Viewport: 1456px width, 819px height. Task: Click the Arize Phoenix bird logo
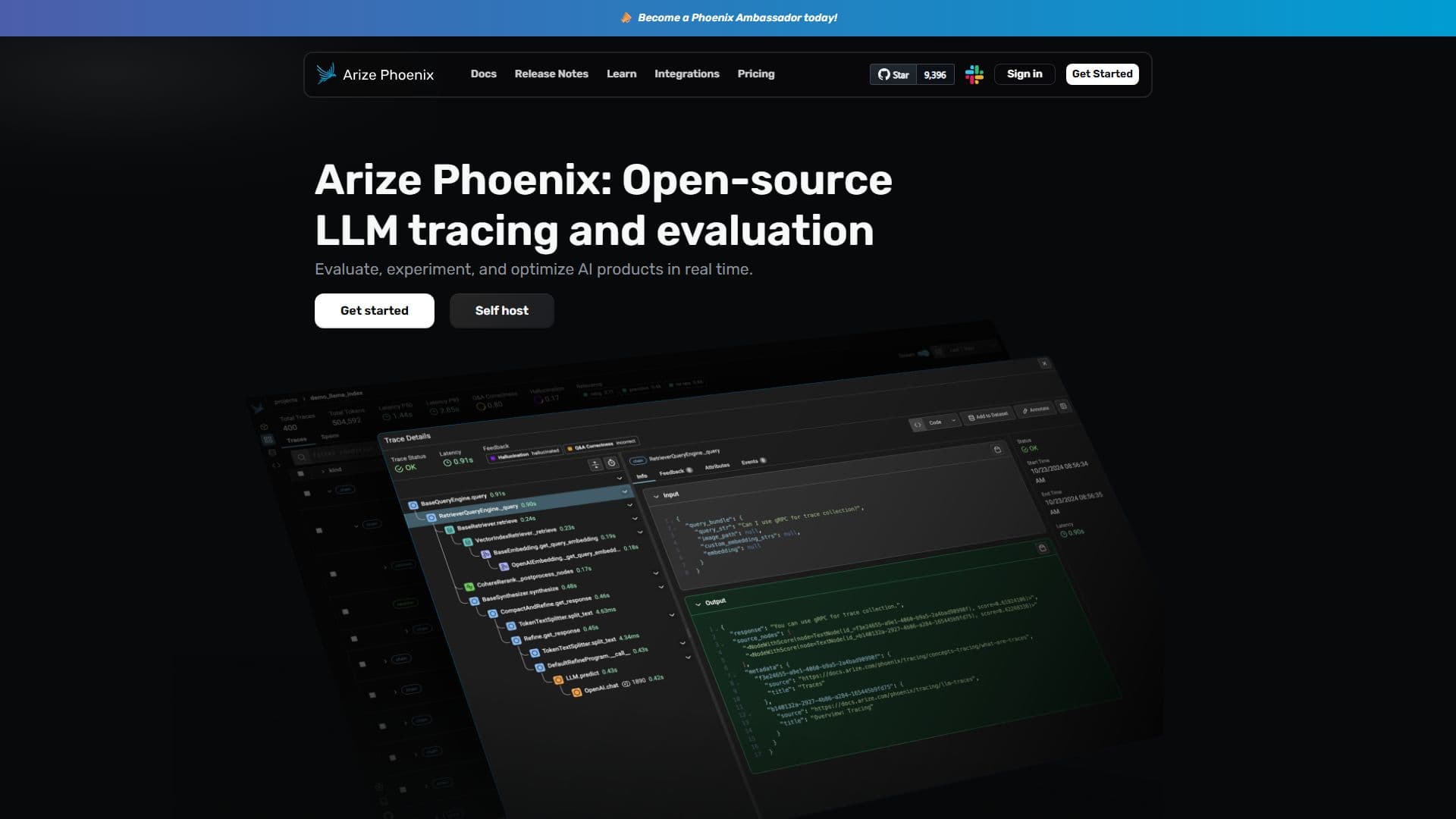click(326, 74)
